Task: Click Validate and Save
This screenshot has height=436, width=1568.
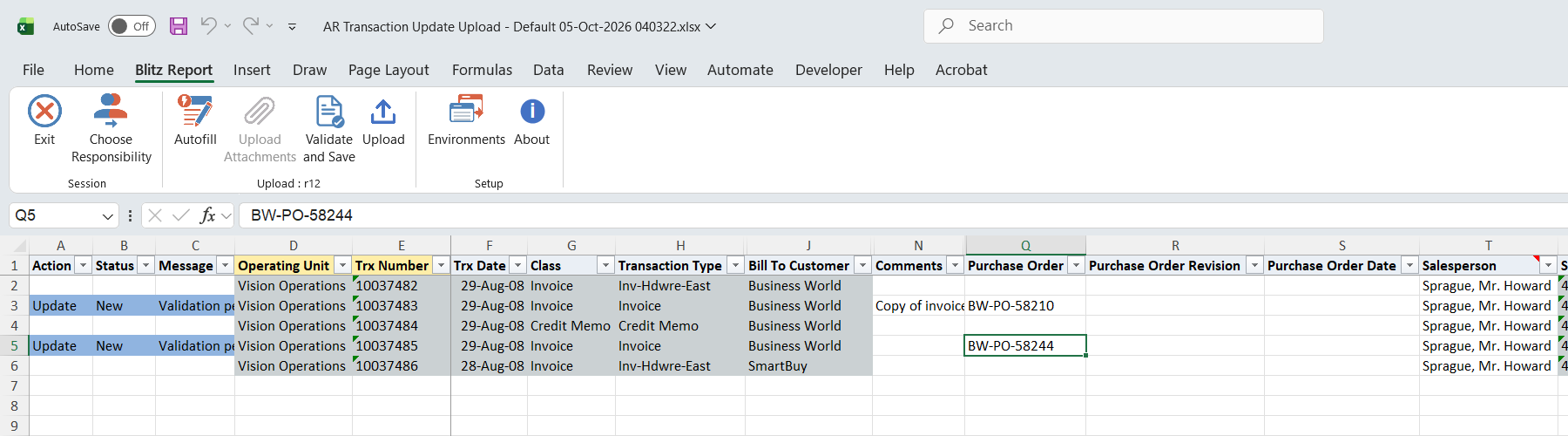Action: tap(329, 129)
